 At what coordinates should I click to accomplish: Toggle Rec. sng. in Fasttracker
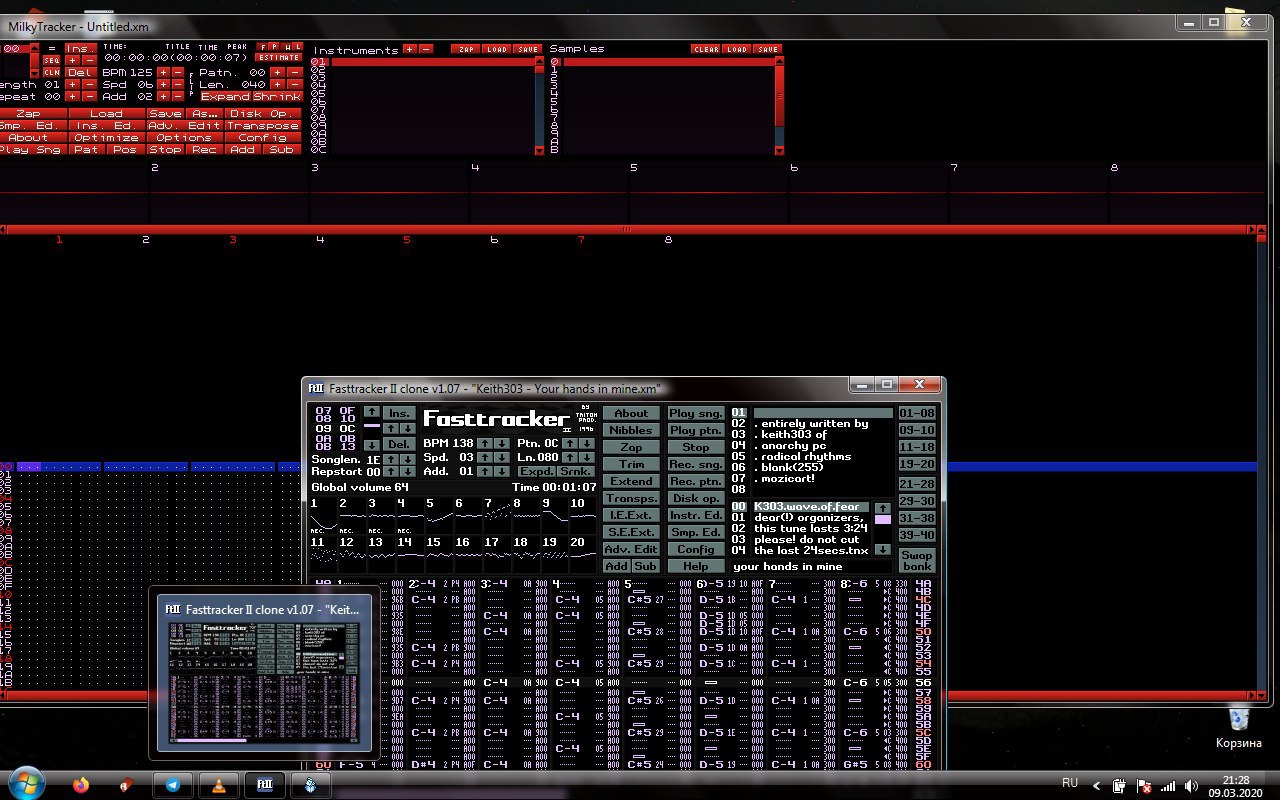(x=696, y=464)
